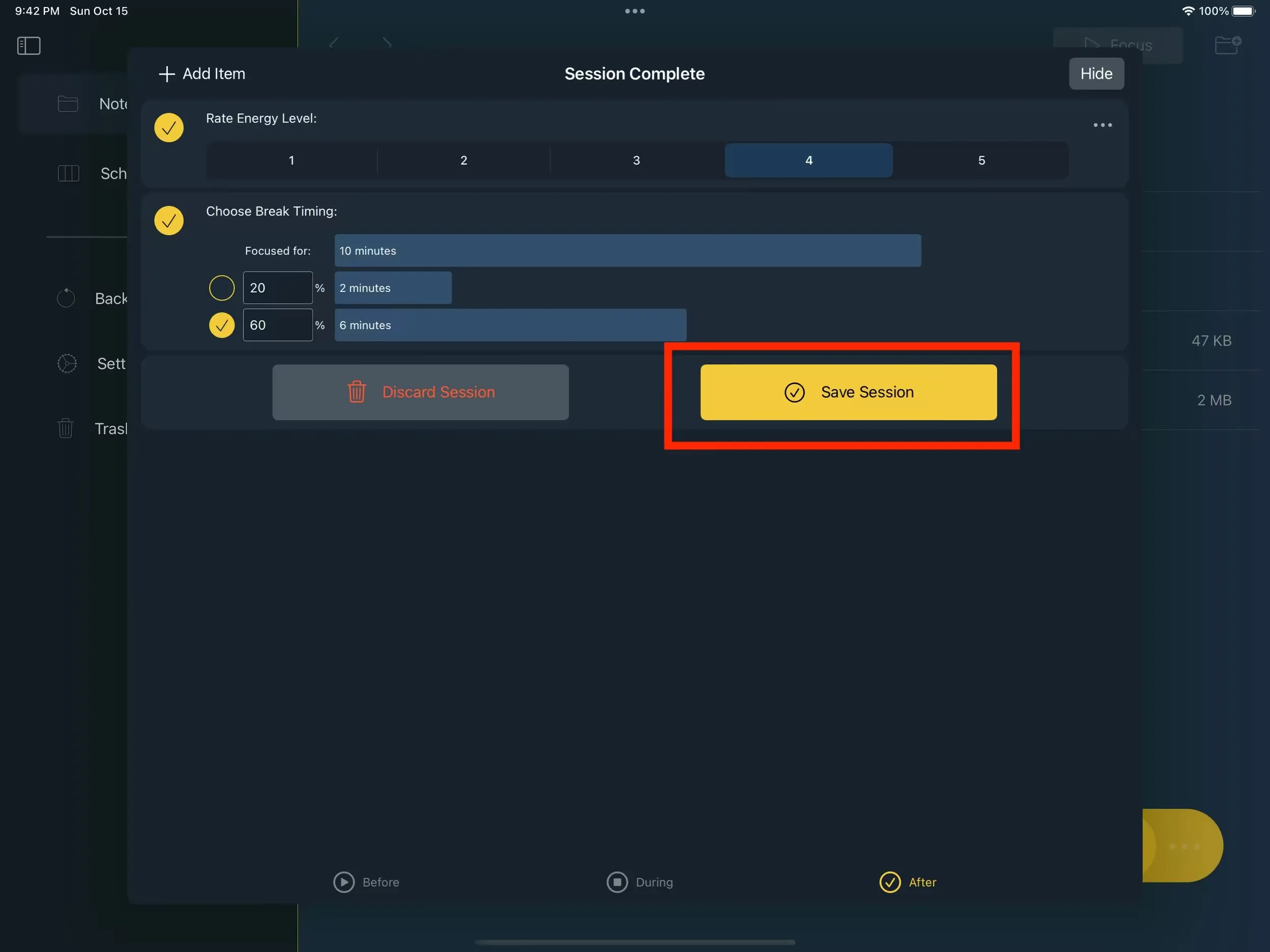The width and height of the screenshot is (1270, 952).
Task: Edit the 60 percent input field
Action: click(278, 325)
